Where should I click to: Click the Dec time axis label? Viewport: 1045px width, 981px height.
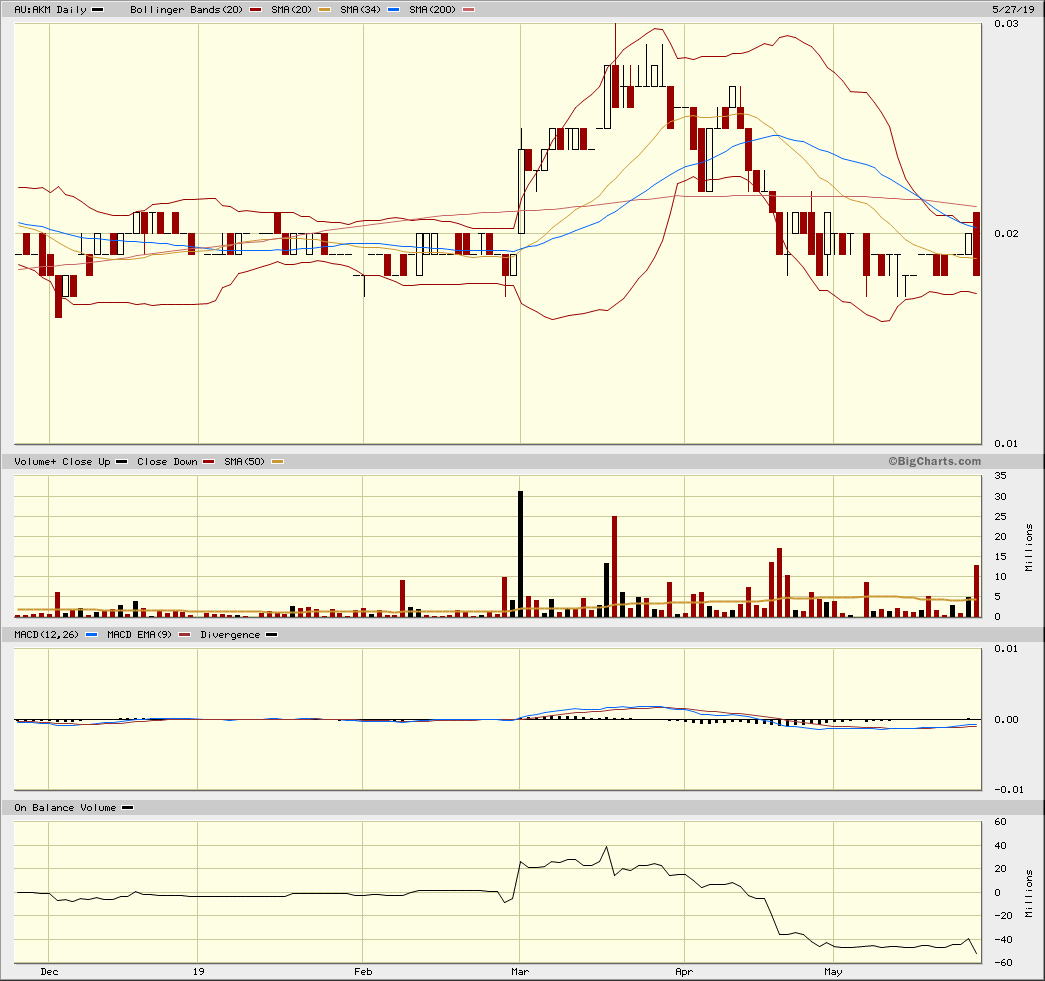49,972
